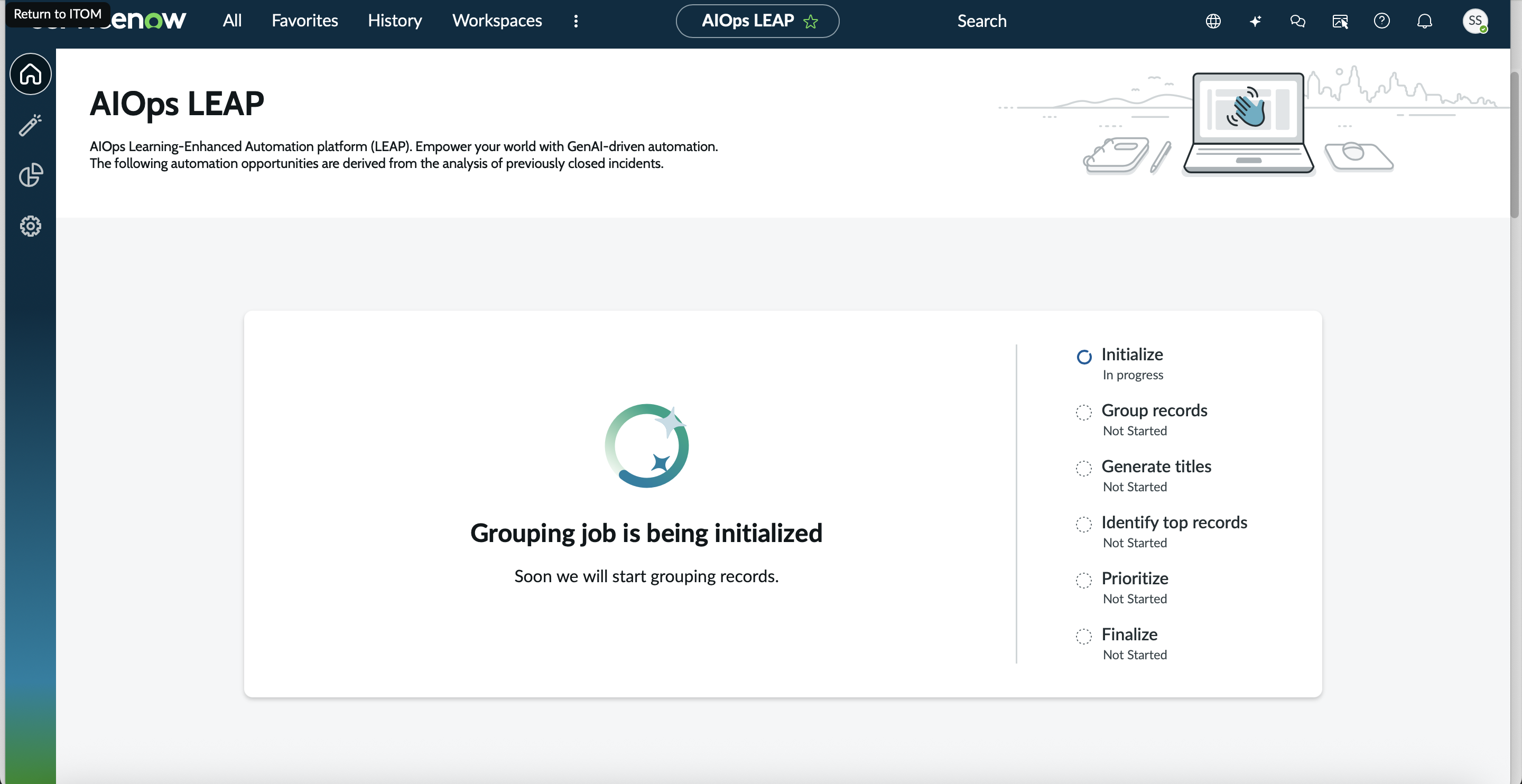
Task: Open the Home icon in left sidebar
Action: [31, 74]
